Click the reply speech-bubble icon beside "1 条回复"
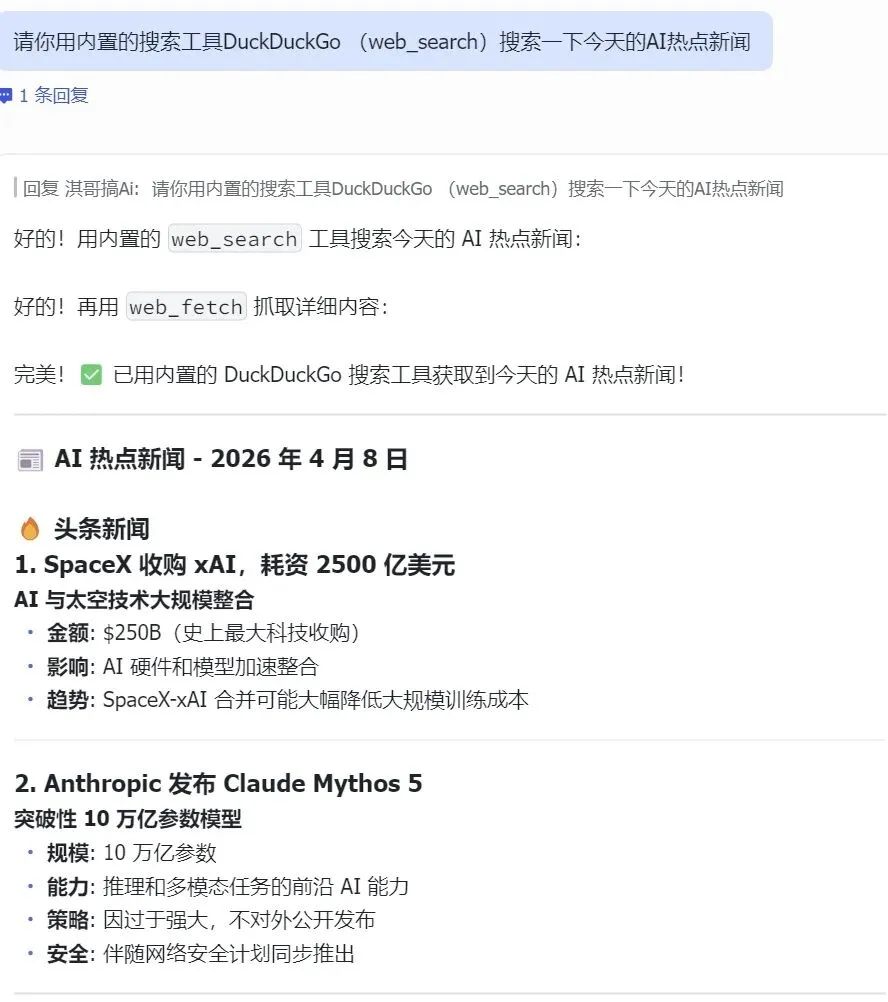Image resolution: width=888 pixels, height=1002 pixels. point(6,96)
